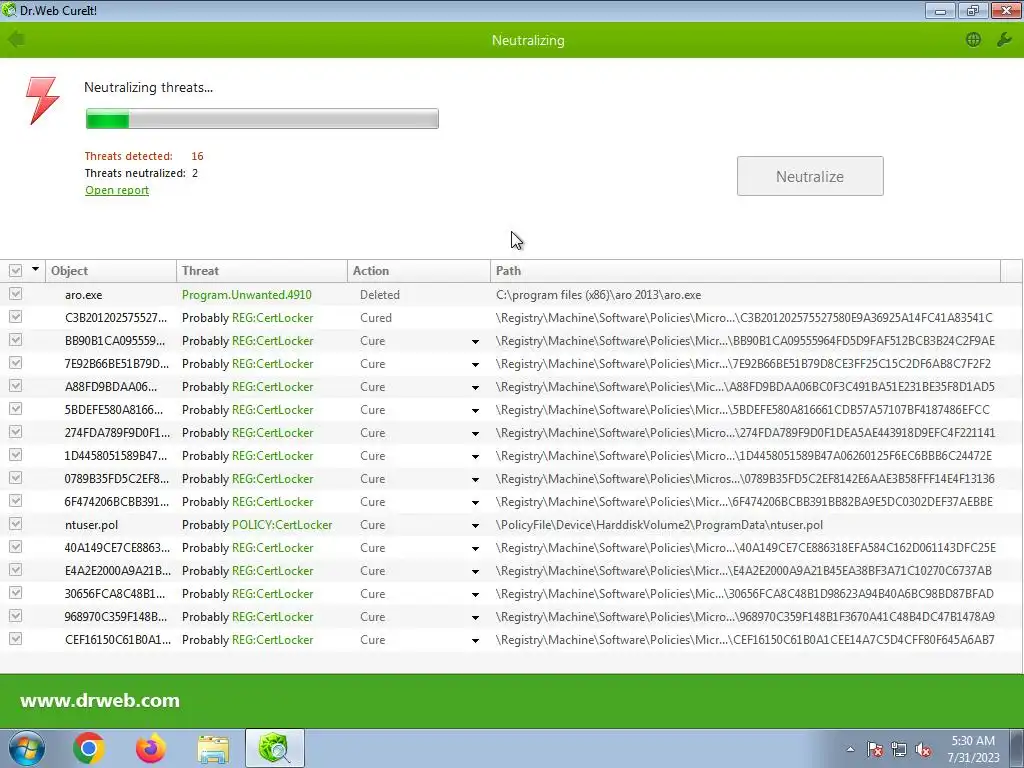Uncheck the C3B201202575527 row checkbox
1024x768 pixels.
click(x=16, y=317)
